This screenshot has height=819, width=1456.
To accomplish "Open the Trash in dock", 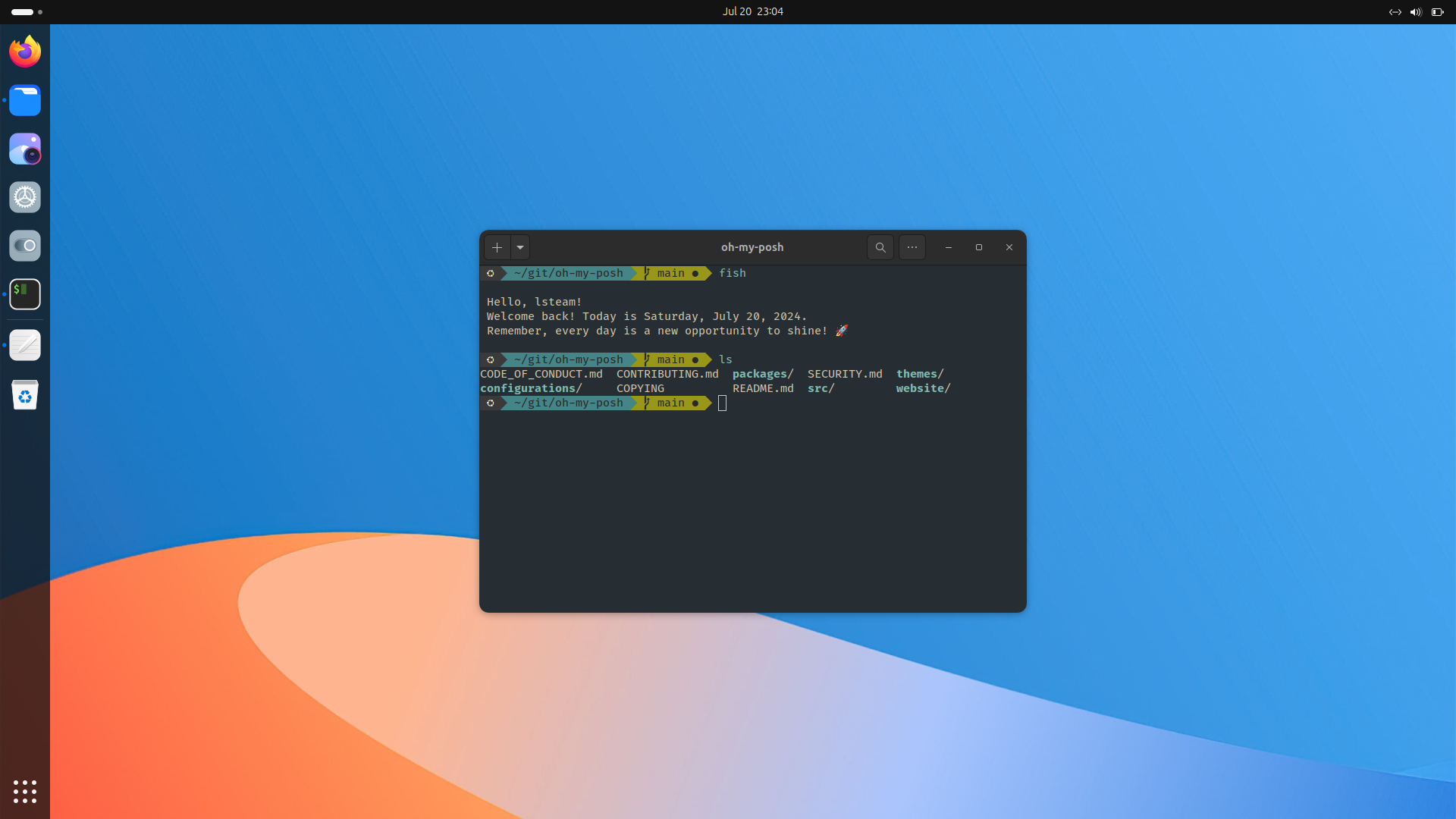I will pyautogui.click(x=25, y=394).
